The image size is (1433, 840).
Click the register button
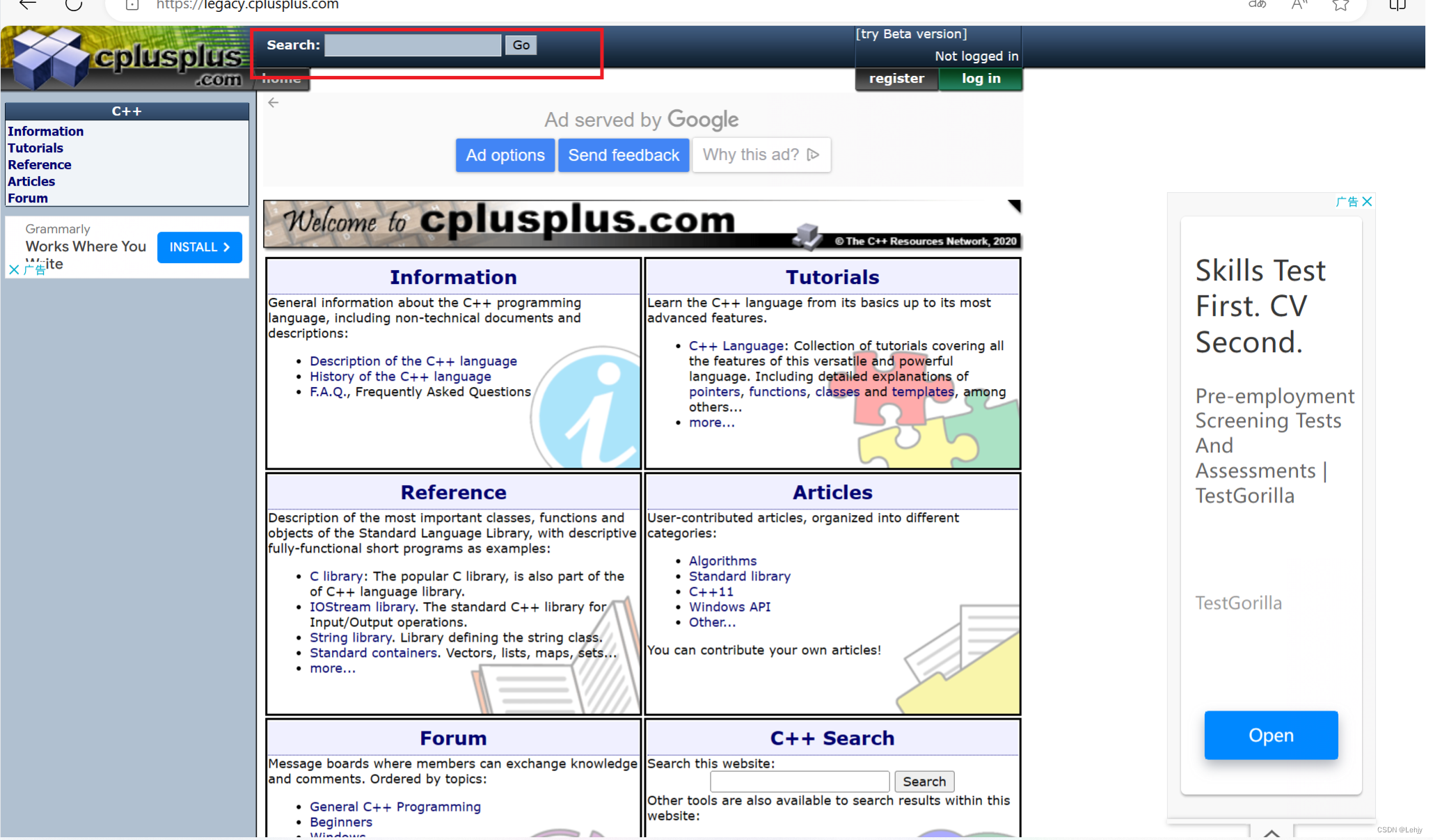coord(896,79)
